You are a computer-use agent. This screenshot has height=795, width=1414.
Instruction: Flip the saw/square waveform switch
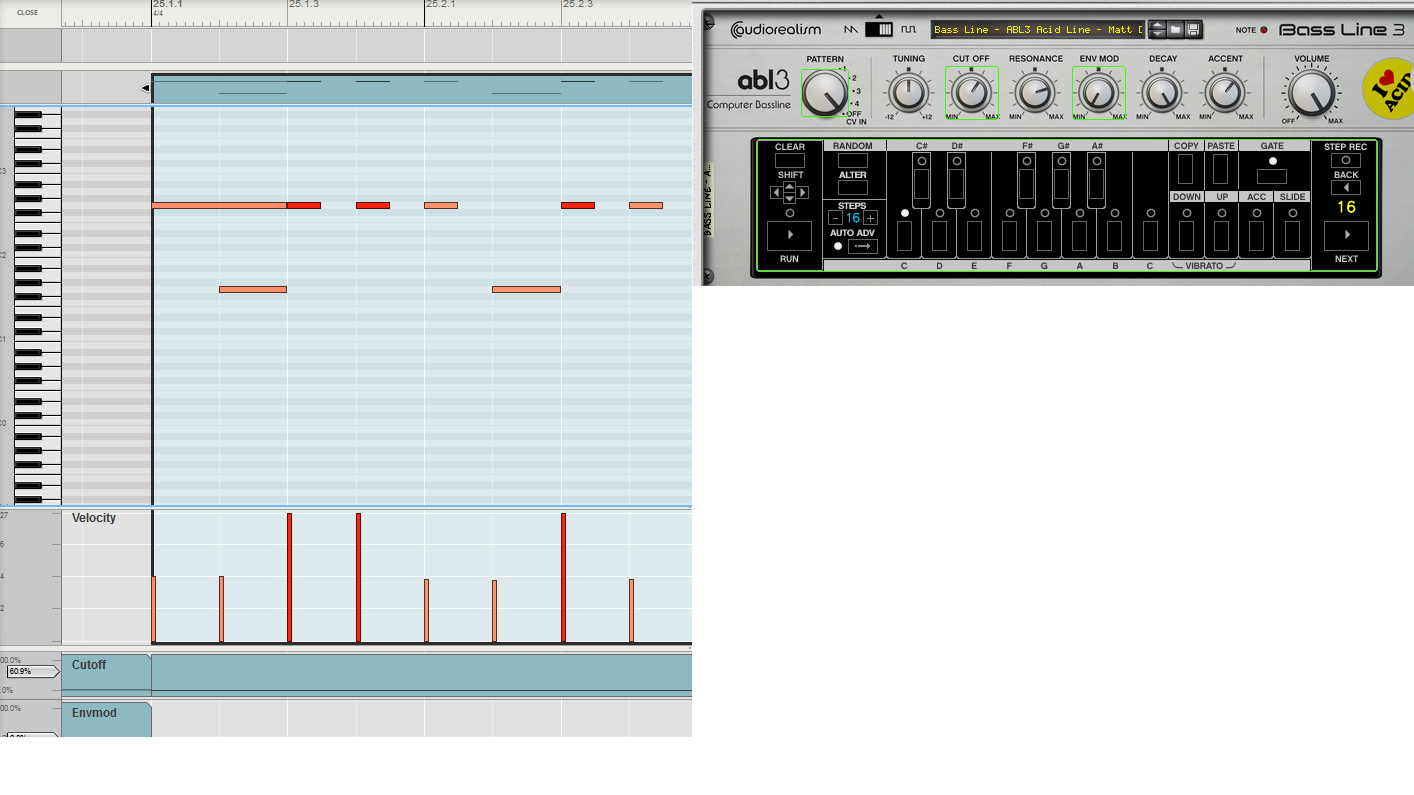879,30
